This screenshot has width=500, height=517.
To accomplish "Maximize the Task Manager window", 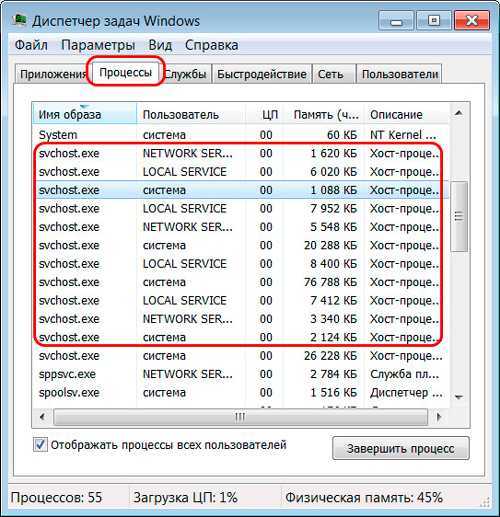I will [x=434, y=21].
